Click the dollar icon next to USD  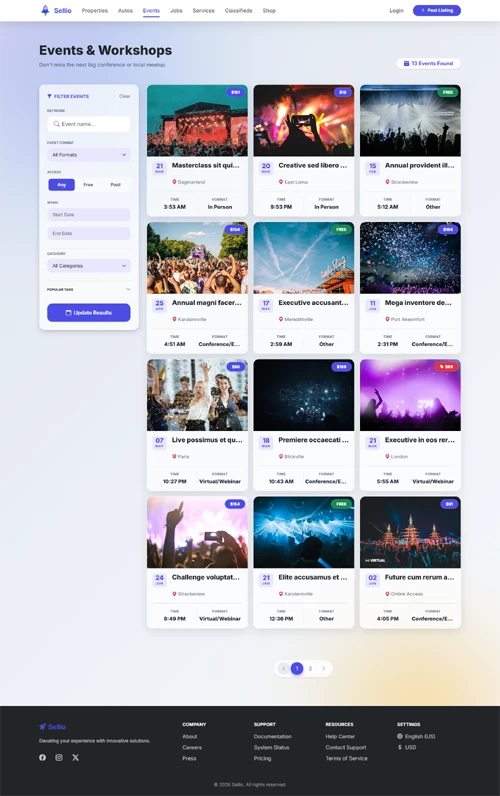[x=400, y=747]
